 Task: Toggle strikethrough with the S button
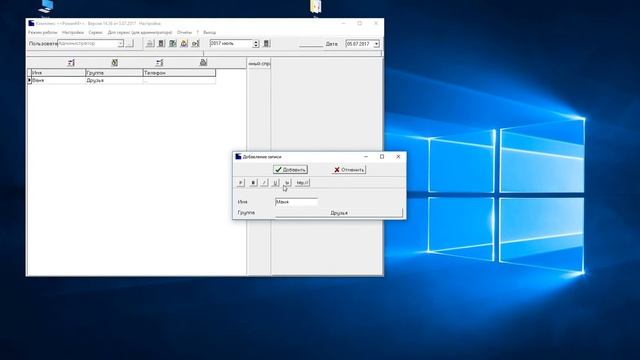click(x=287, y=182)
